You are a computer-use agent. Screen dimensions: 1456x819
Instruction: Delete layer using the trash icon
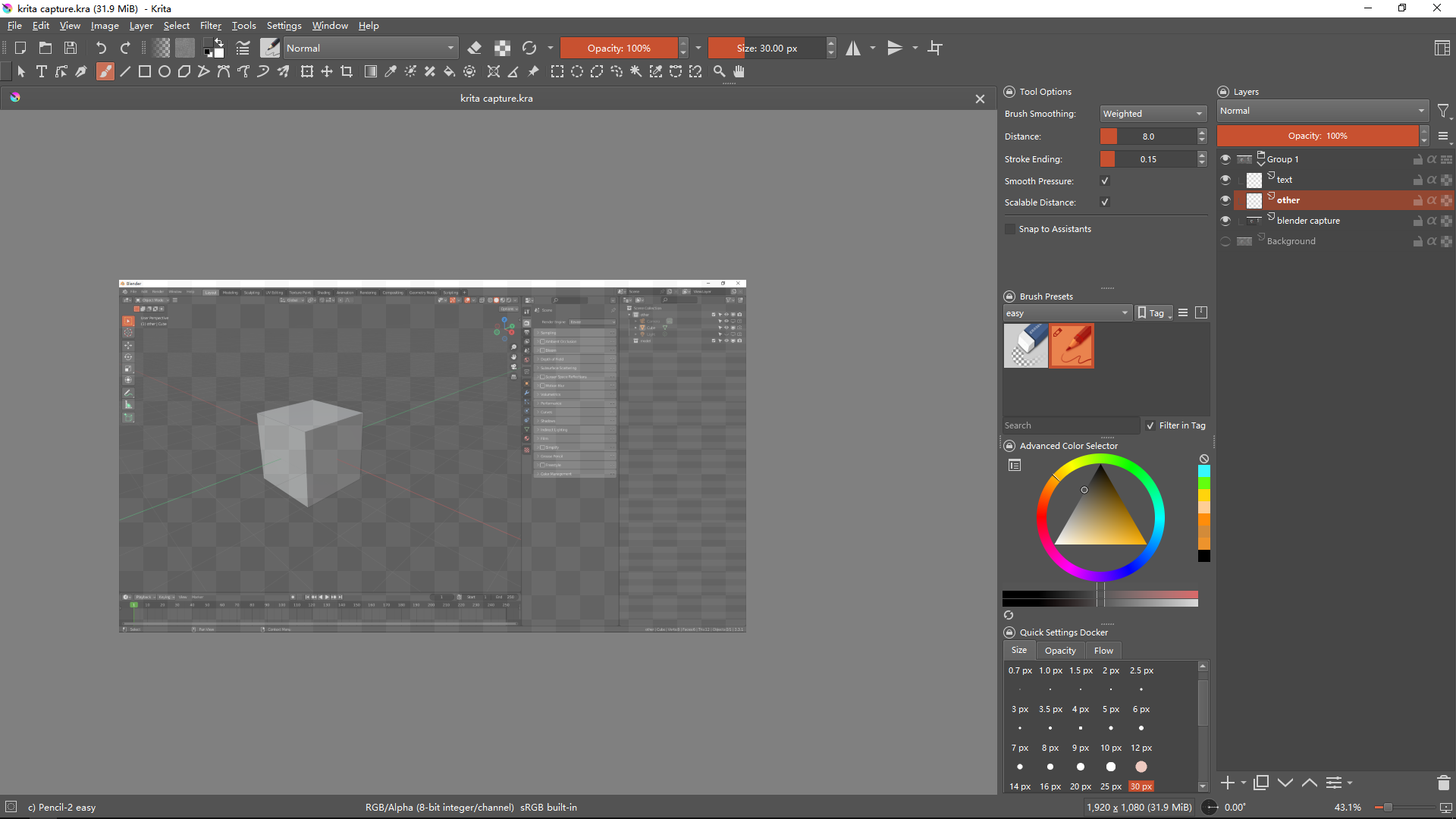click(x=1443, y=783)
